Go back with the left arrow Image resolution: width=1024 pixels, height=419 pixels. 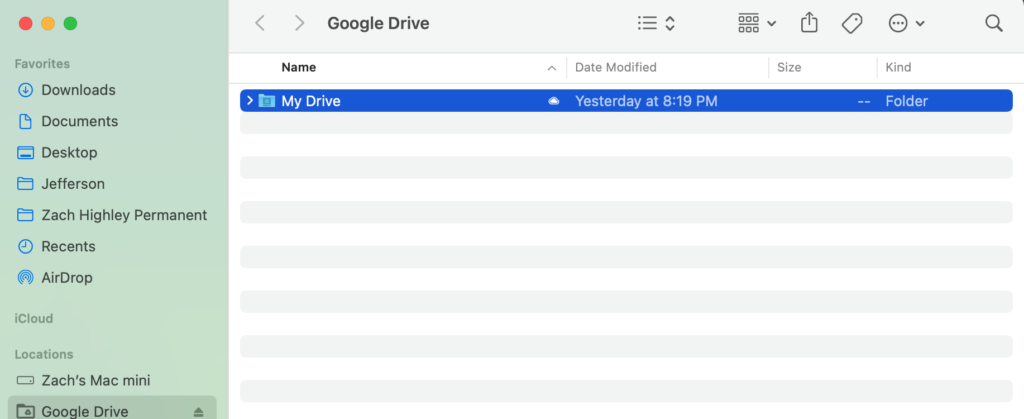pyautogui.click(x=260, y=23)
